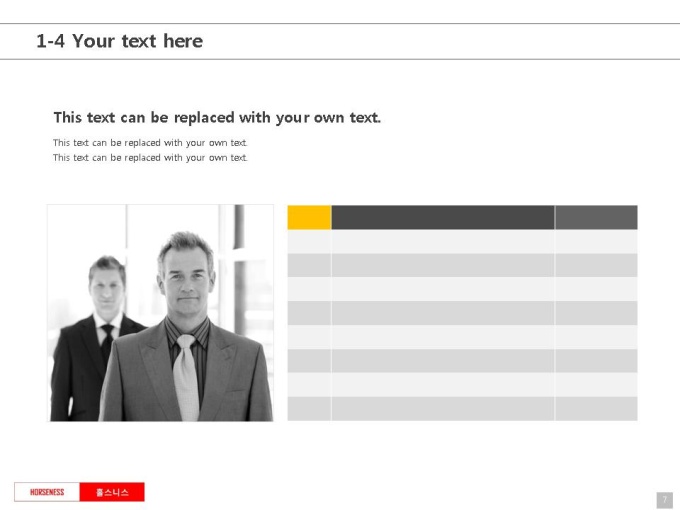Click the last table row's right cell
Image resolution: width=680 pixels, height=510 pixels.
pos(596,409)
